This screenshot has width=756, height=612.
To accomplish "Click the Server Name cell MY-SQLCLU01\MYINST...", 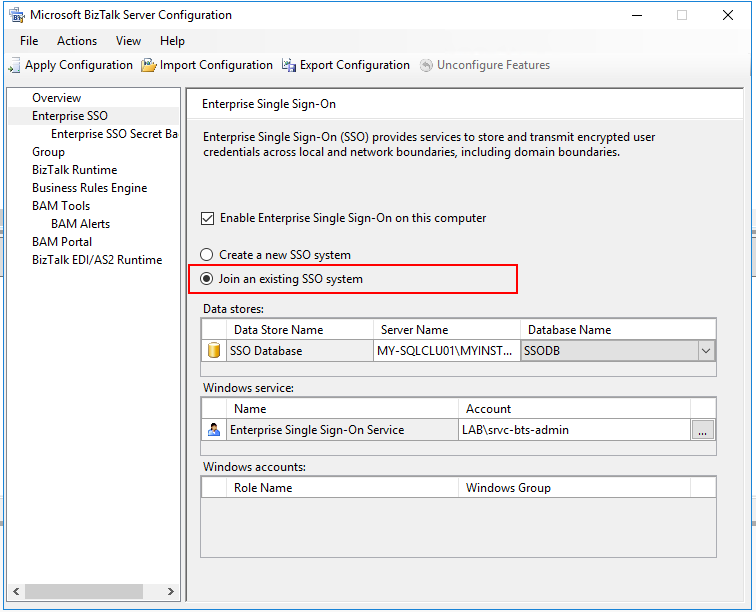I will (x=446, y=351).
